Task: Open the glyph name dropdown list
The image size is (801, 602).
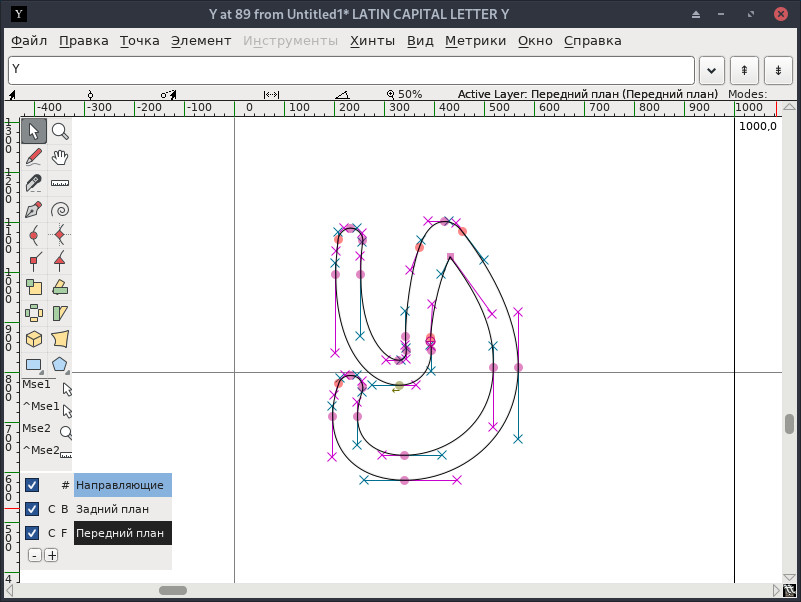Action: point(712,71)
